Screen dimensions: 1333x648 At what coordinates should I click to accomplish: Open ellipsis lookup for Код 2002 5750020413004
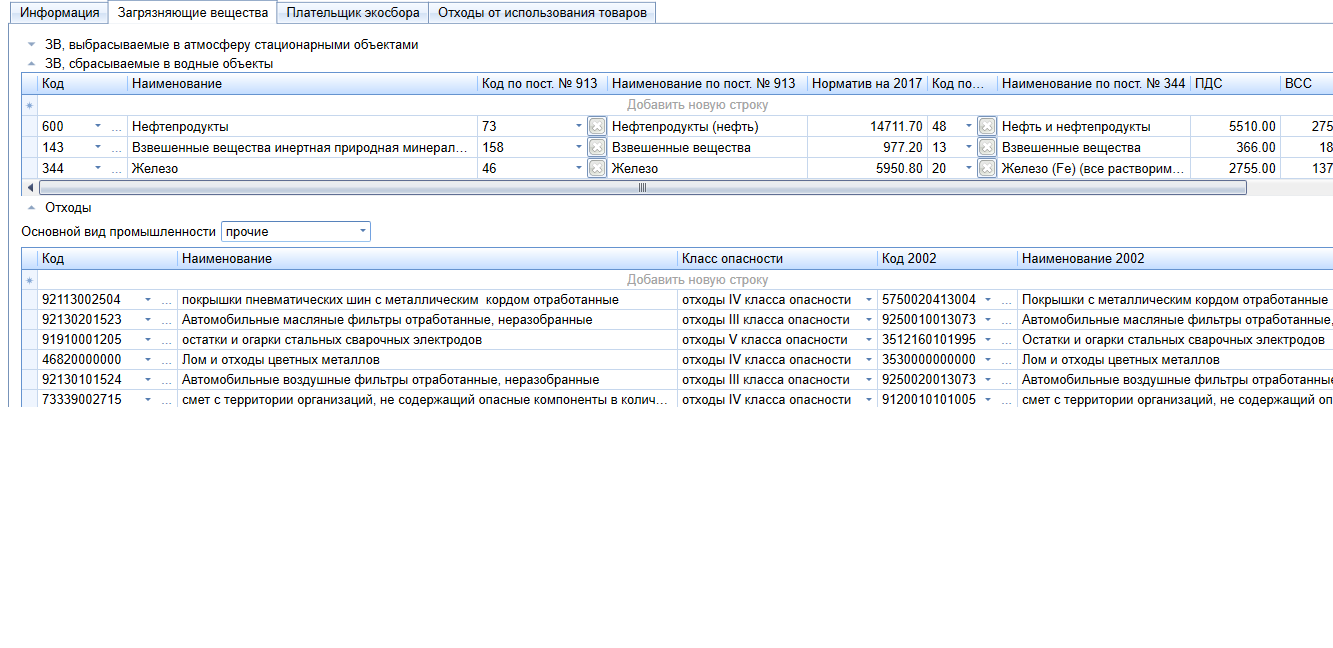point(1005,300)
